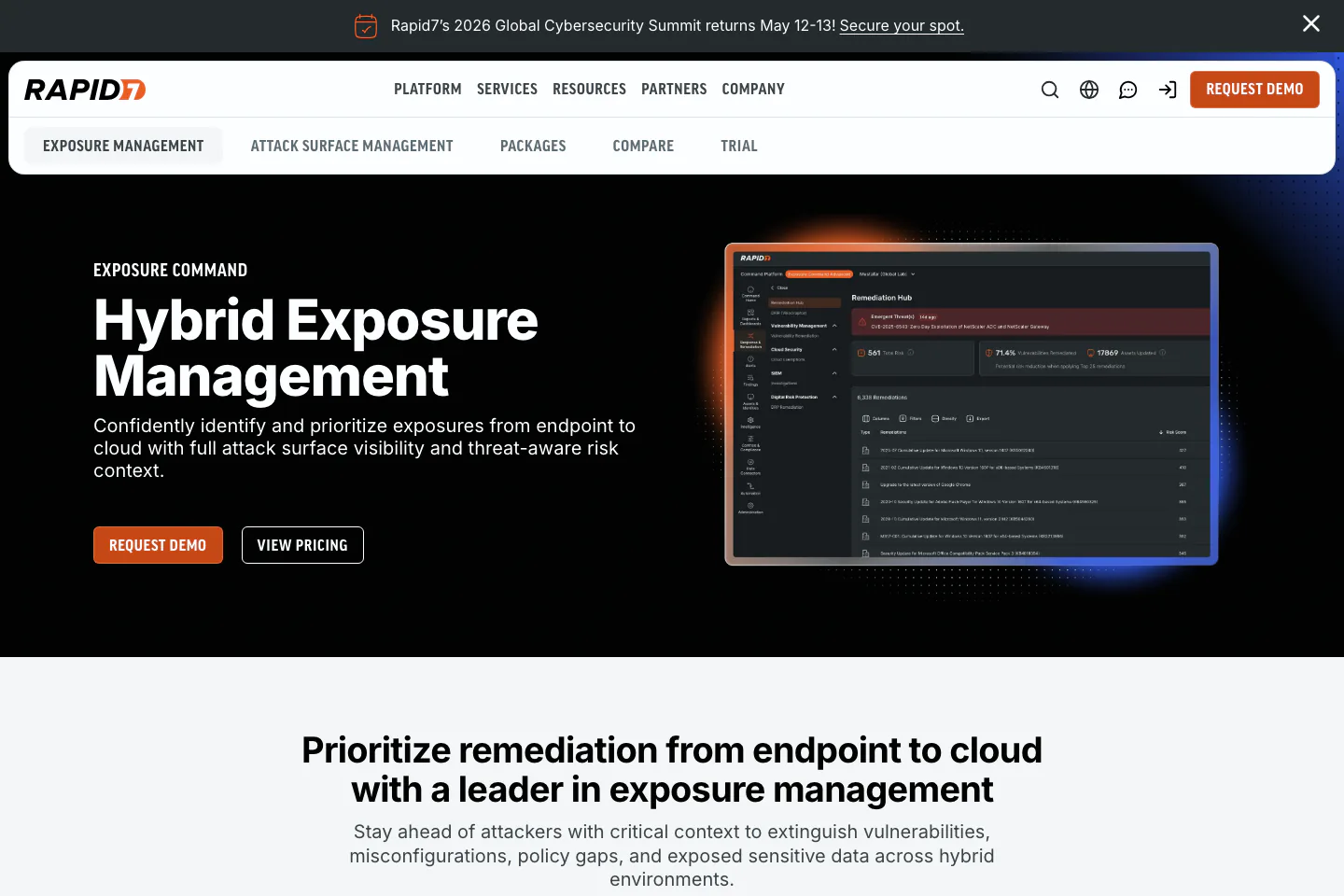The height and width of the screenshot is (896, 1344).
Task: Open the Services menu
Action: pyautogui.click(x=507, y=90)
